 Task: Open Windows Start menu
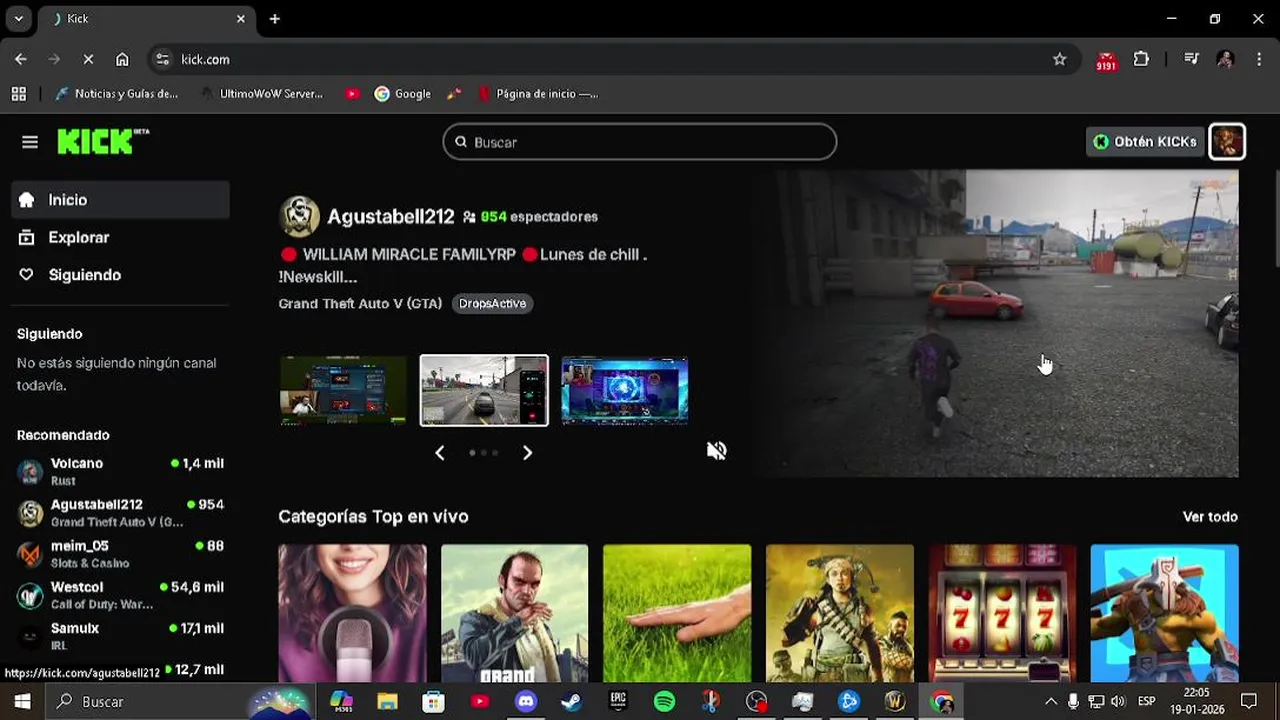[22, 702]
